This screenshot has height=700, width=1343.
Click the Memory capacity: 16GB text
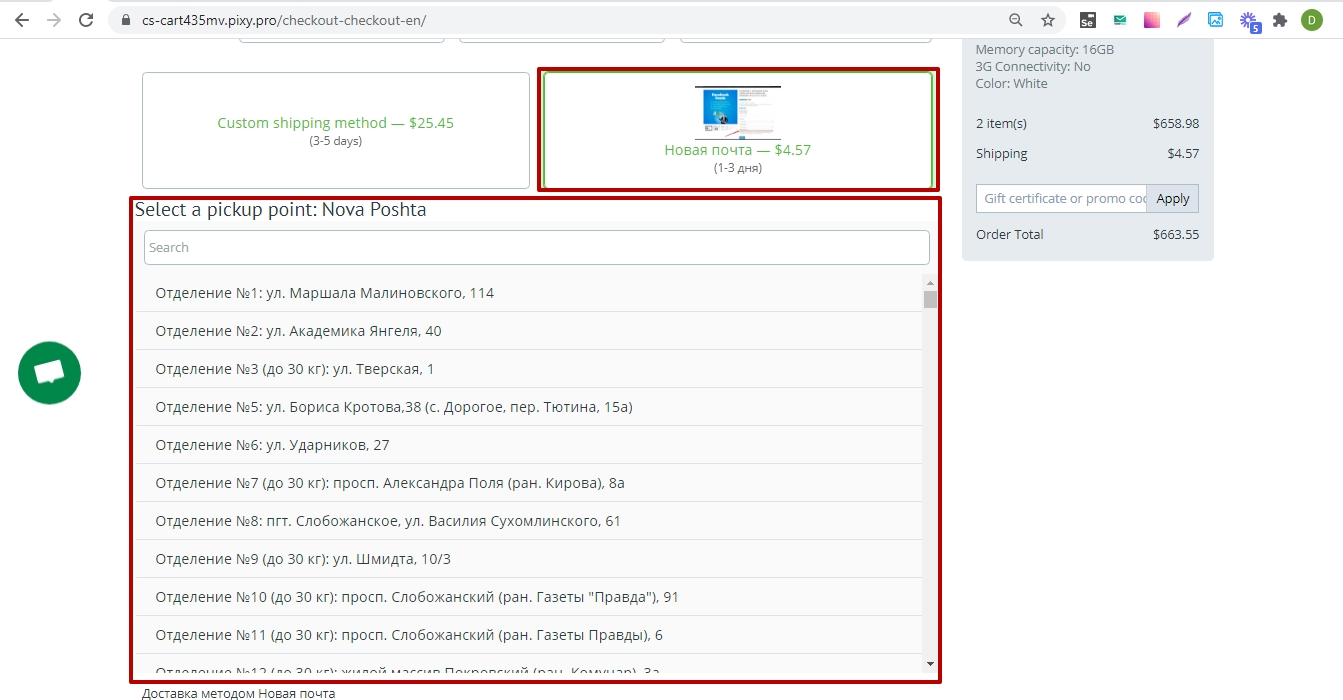tap(1045, 50)
